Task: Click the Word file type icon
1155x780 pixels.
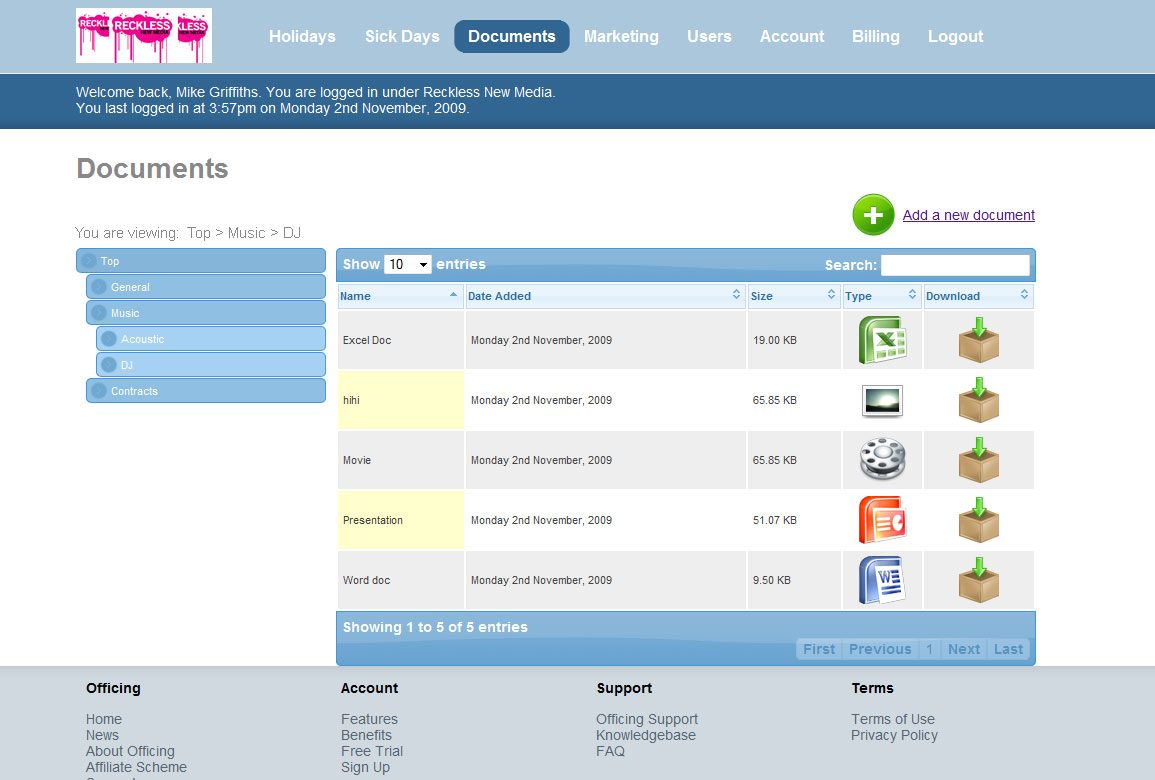Action: [882, 580]
